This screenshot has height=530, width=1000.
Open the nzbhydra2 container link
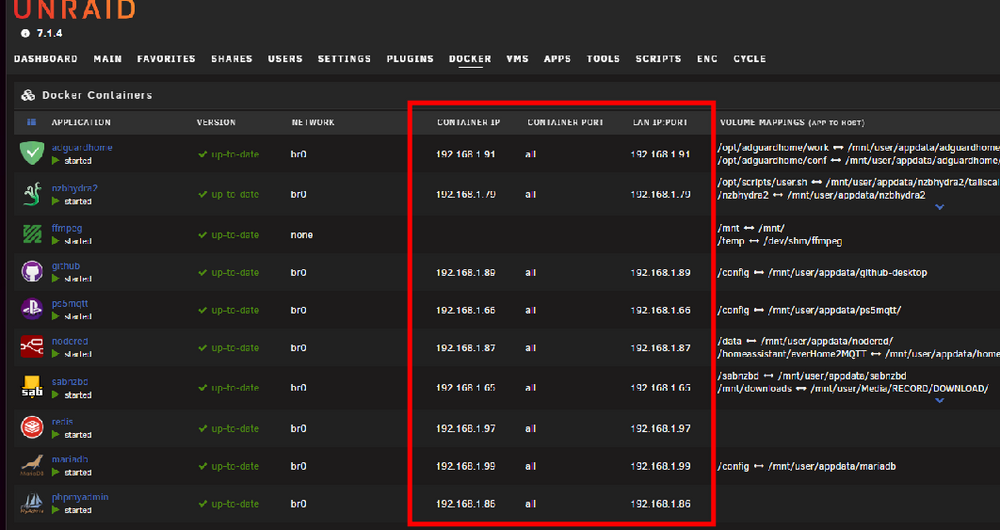75,188
